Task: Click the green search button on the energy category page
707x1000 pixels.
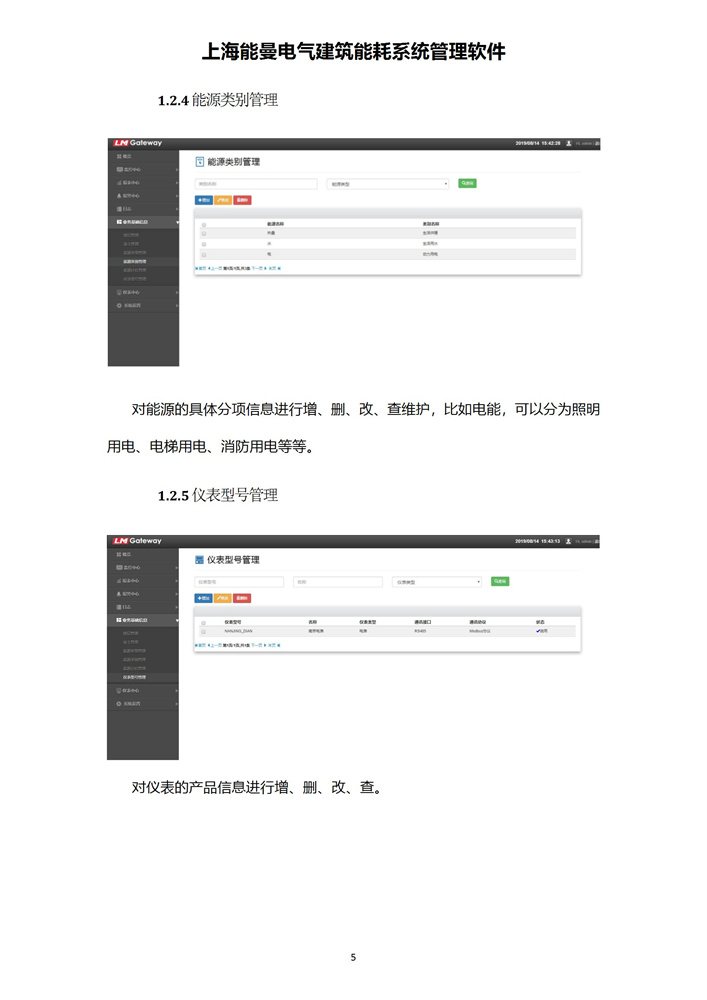Action: click(x=467, y=183)
